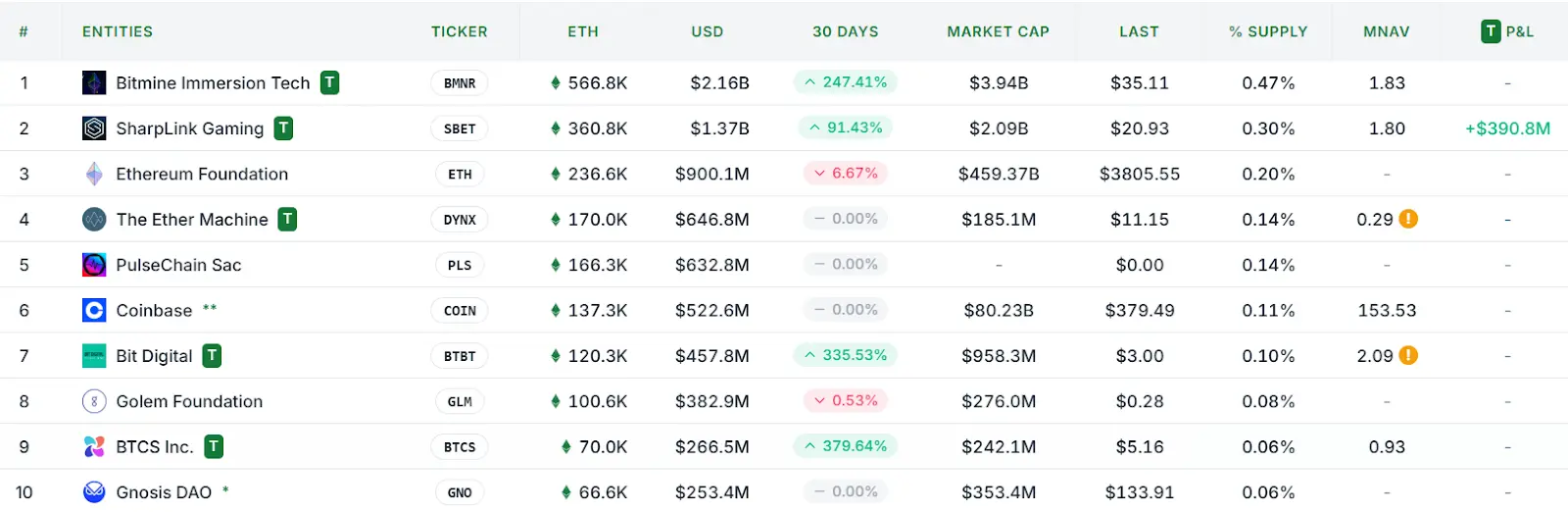Screen dimensions: 1568x512
Task: Sort by MARKET CAP column header
Action: point(998,31)
